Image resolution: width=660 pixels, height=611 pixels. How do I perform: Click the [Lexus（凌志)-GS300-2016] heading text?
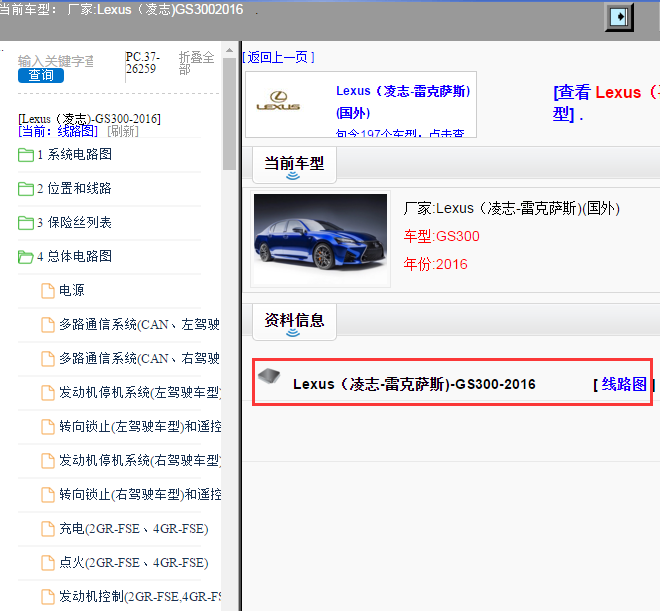[89, 119]
